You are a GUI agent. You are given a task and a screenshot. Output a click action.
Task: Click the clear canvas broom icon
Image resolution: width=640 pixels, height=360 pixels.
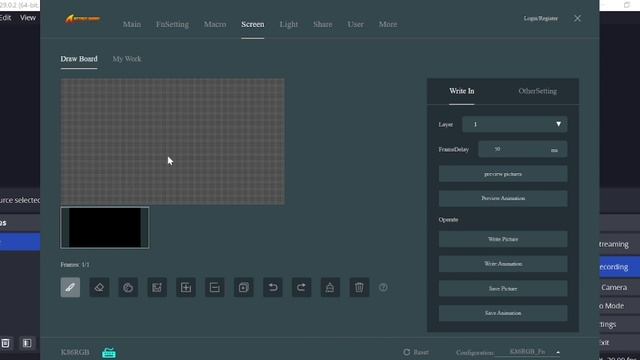330,287
